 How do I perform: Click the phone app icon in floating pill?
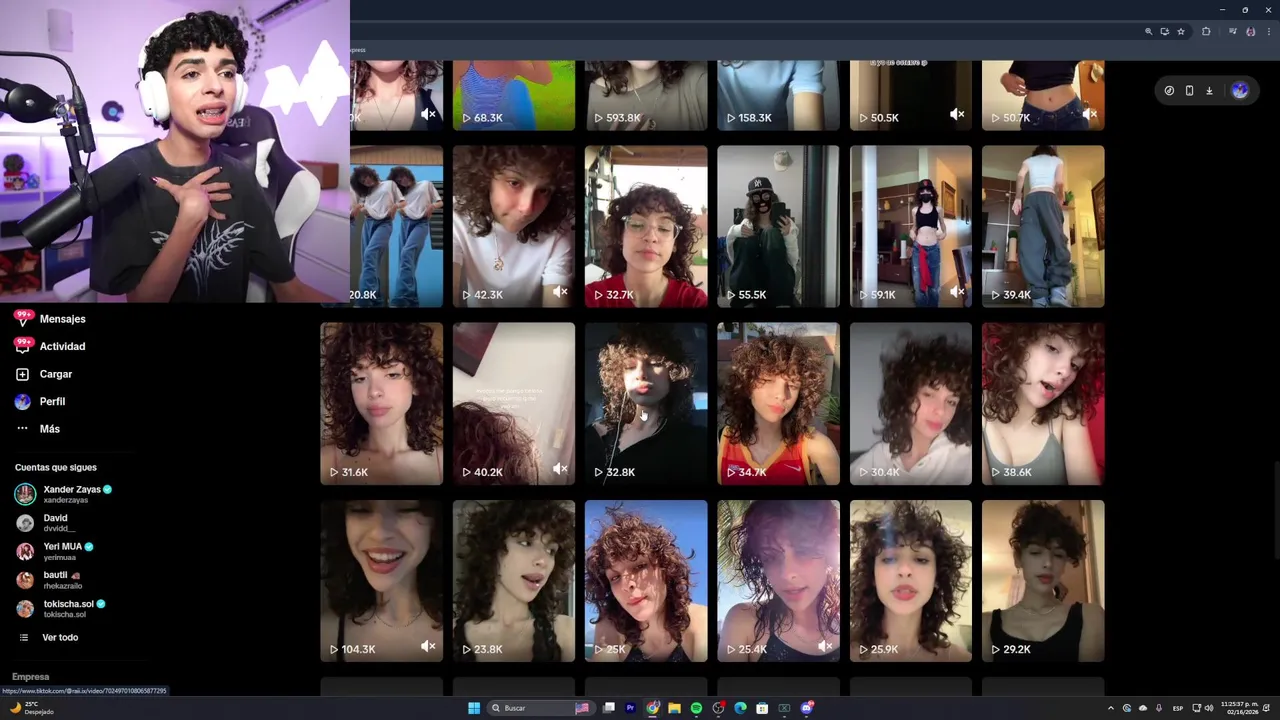tap(1189, 91)
